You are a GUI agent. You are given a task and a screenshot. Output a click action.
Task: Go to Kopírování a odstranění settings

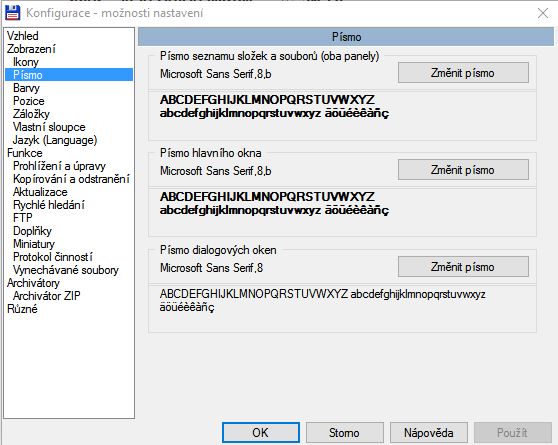pos(71,179)
